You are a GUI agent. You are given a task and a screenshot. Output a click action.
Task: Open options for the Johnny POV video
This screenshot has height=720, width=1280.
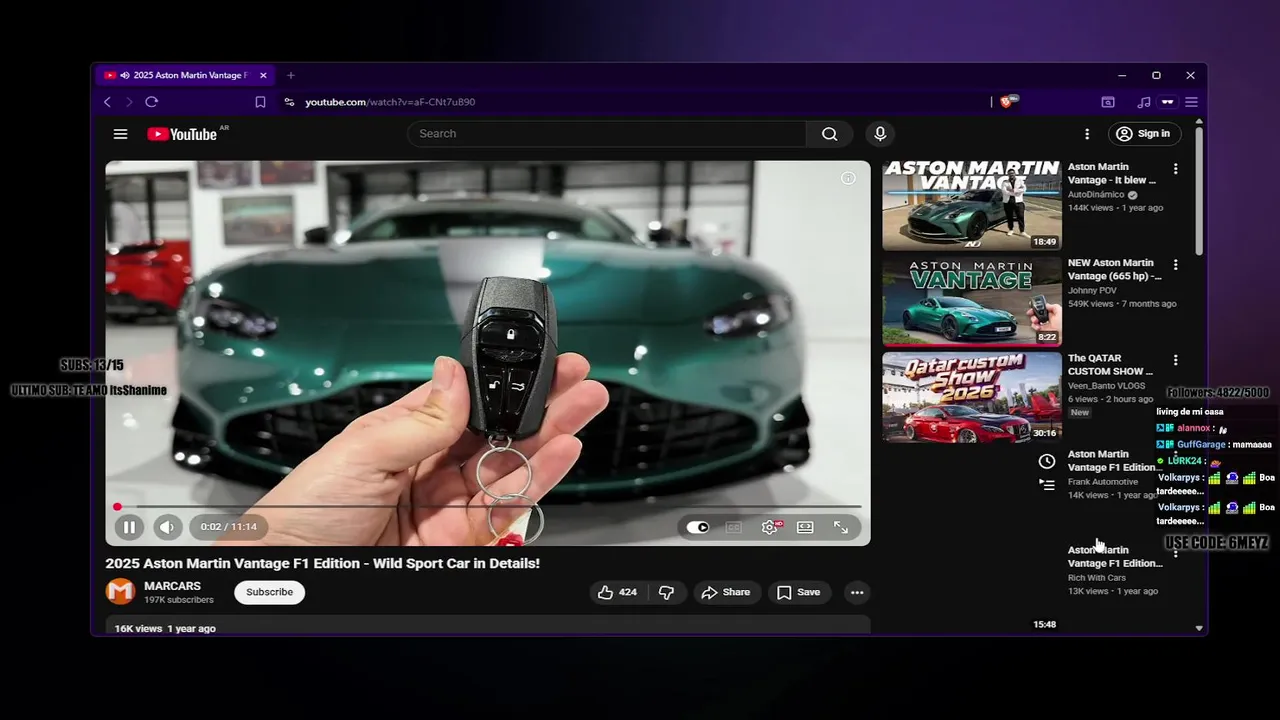(x=1175, y=265)
